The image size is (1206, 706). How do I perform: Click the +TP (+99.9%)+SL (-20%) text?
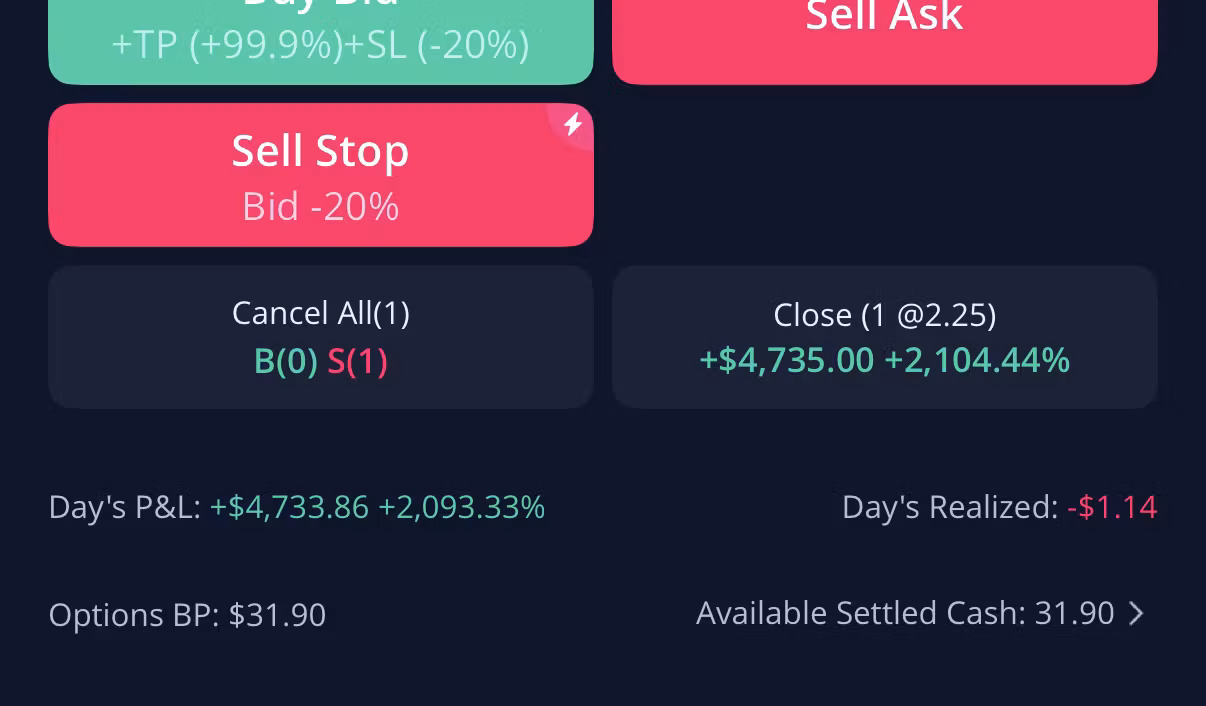tap(320, 45)
